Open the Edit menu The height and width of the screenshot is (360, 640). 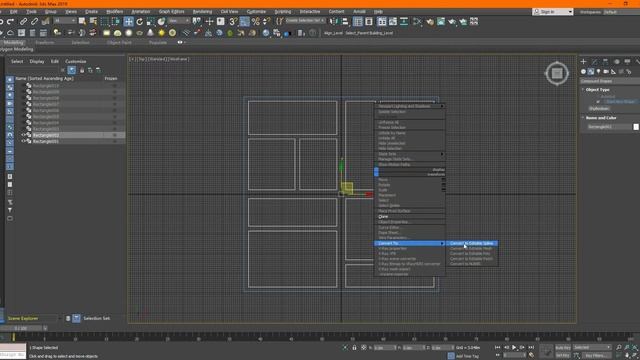(x=13, y=12)
